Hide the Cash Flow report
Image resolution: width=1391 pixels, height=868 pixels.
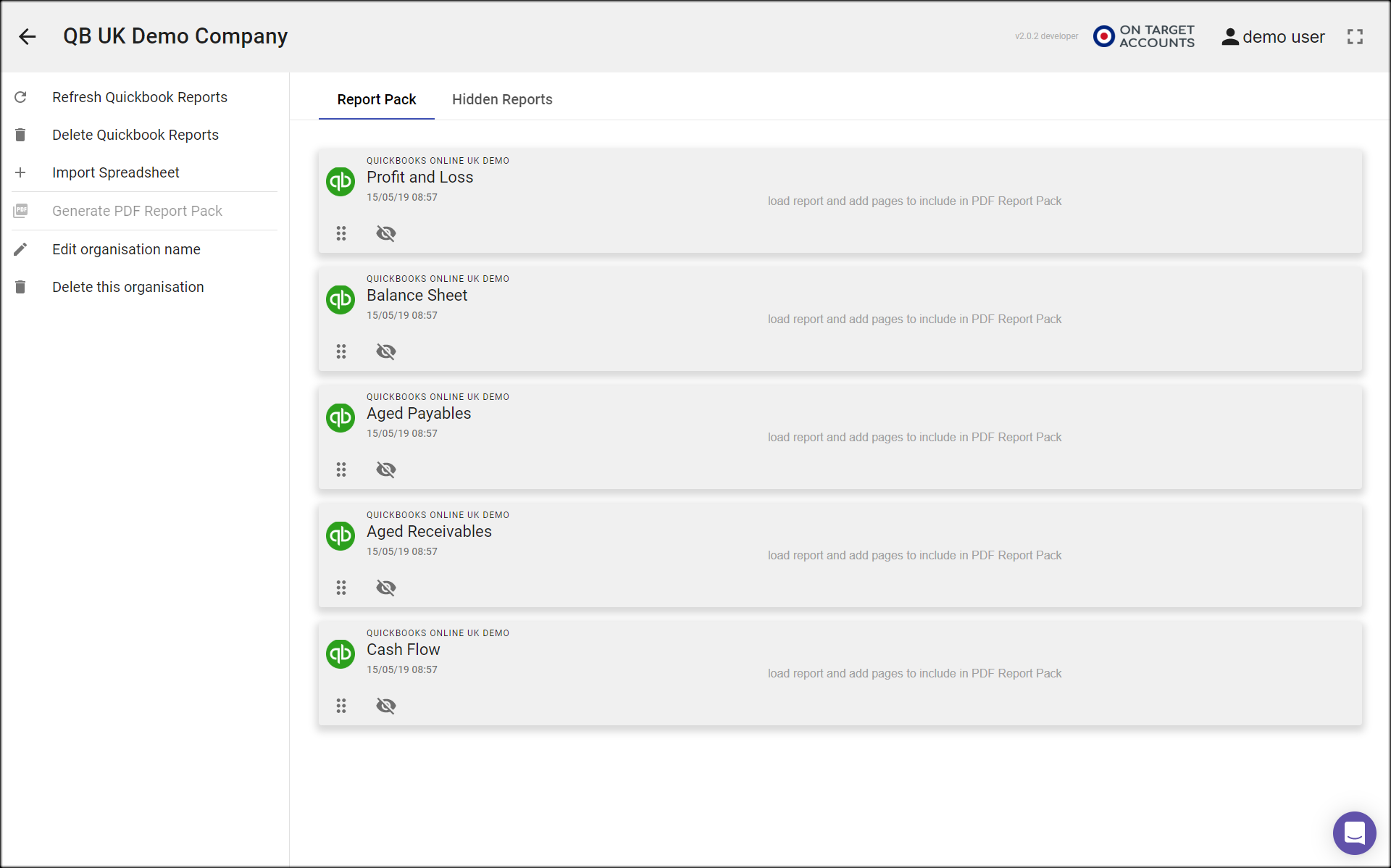pyautogui.click(x=386, y=706)
